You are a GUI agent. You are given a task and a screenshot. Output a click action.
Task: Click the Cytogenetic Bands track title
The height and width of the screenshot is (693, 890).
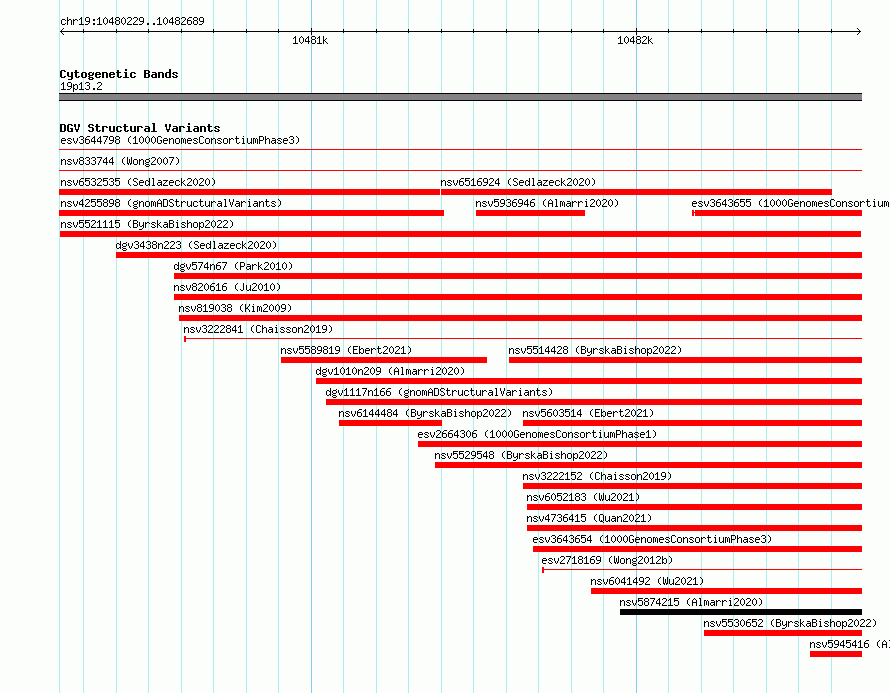pyautogui.click(x=119, y=74)
